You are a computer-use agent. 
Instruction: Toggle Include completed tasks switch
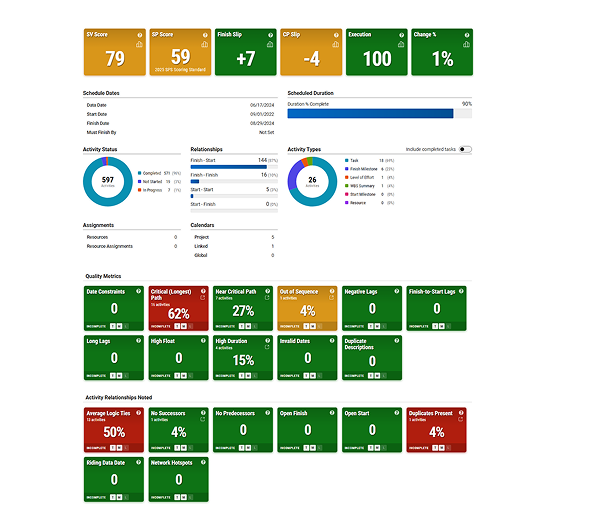pos(465,149)
